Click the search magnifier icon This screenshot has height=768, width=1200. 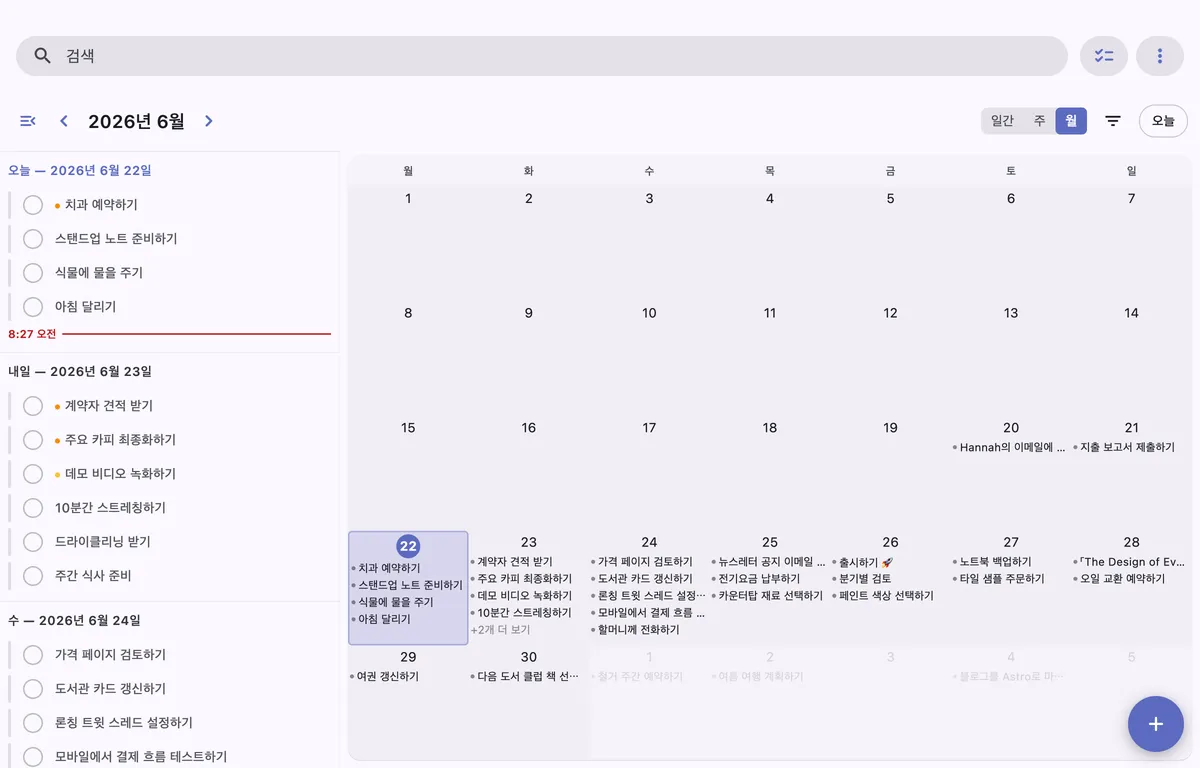(42, 56)
